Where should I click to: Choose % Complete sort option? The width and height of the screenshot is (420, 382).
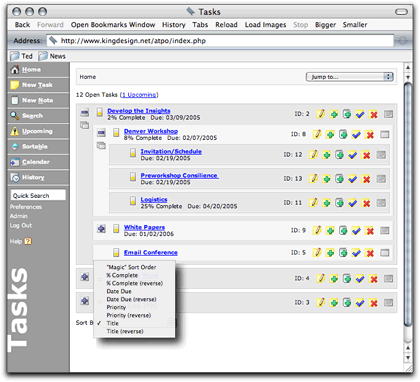pos(122,275)
